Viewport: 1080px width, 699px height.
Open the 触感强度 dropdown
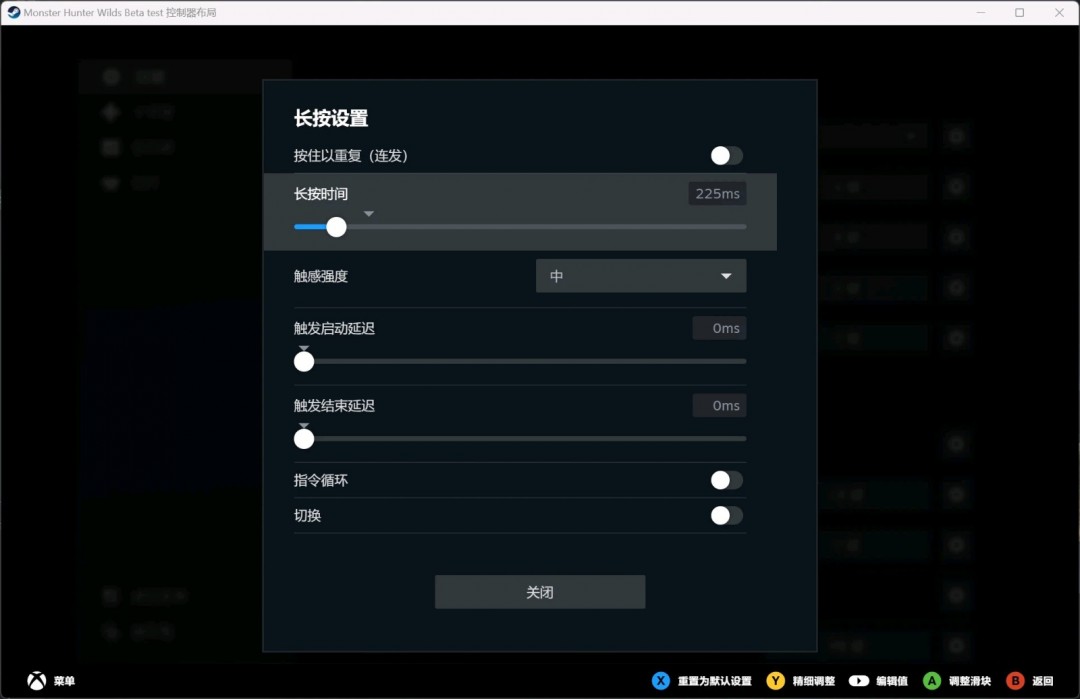pos(640,276)
